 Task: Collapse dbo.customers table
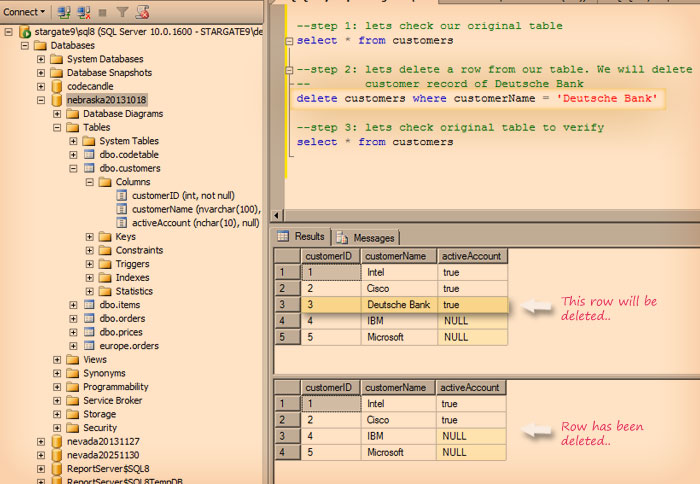(x=73, y=168)
